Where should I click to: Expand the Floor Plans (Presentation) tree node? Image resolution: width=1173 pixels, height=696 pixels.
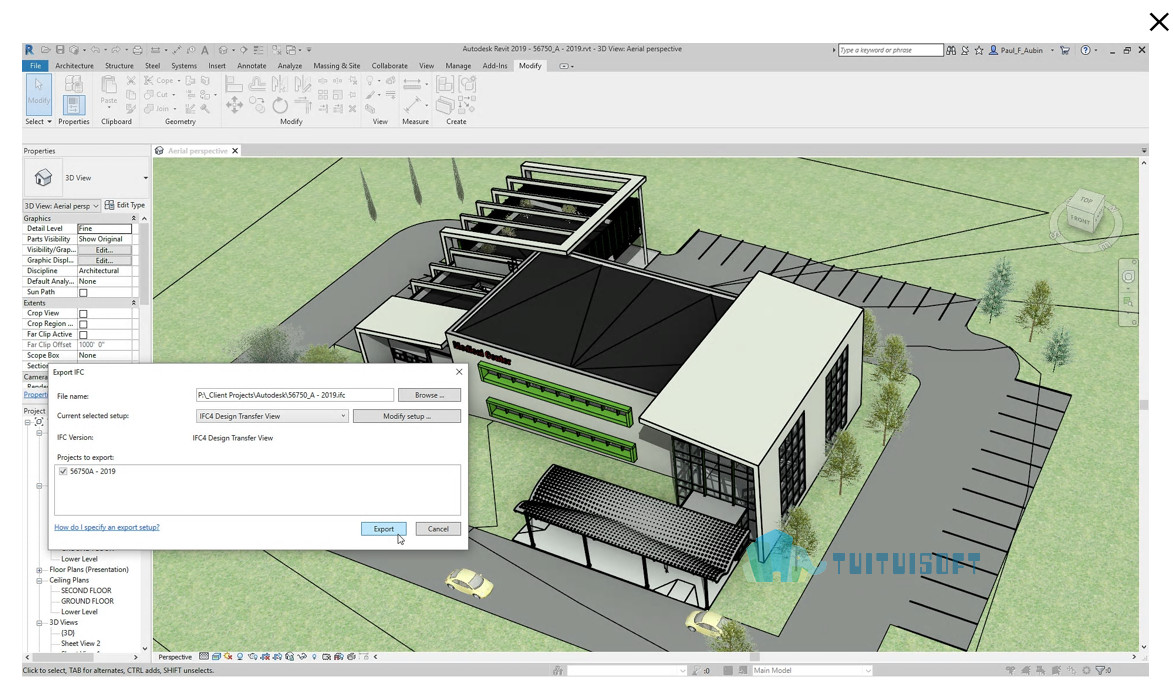click(x=39, y=570)
